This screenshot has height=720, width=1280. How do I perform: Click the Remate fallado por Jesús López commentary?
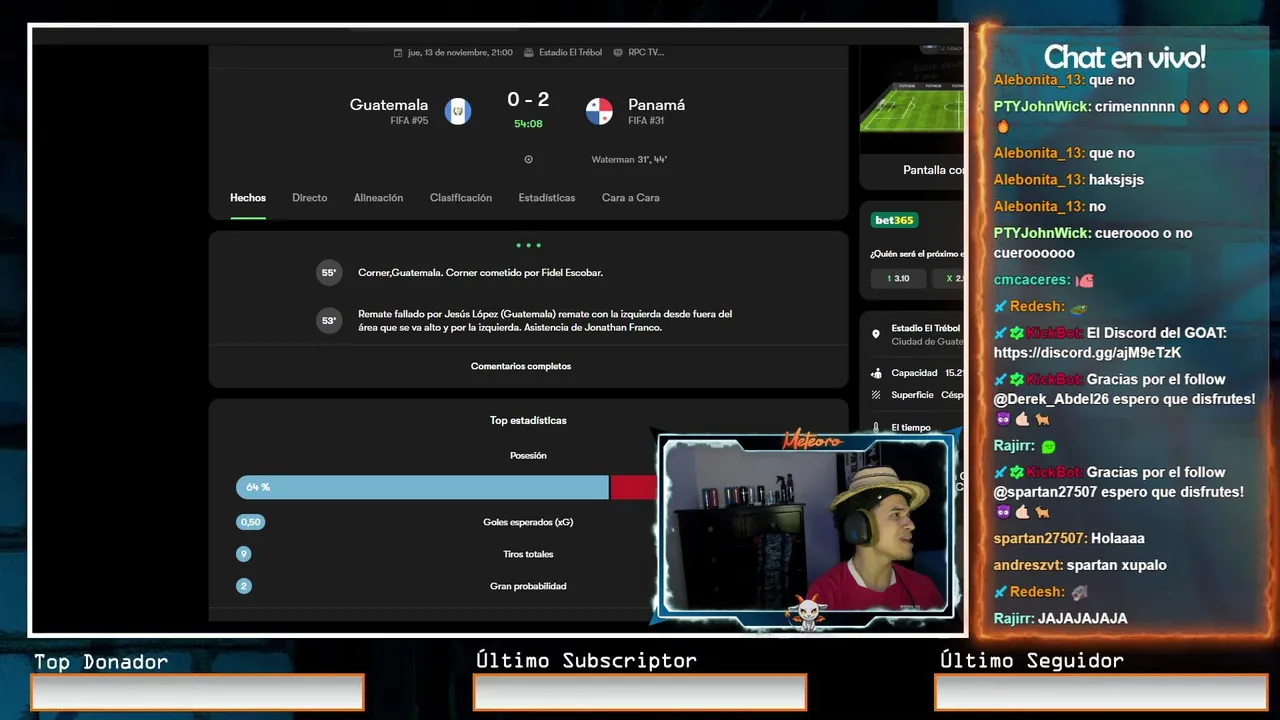coord(545,321)
